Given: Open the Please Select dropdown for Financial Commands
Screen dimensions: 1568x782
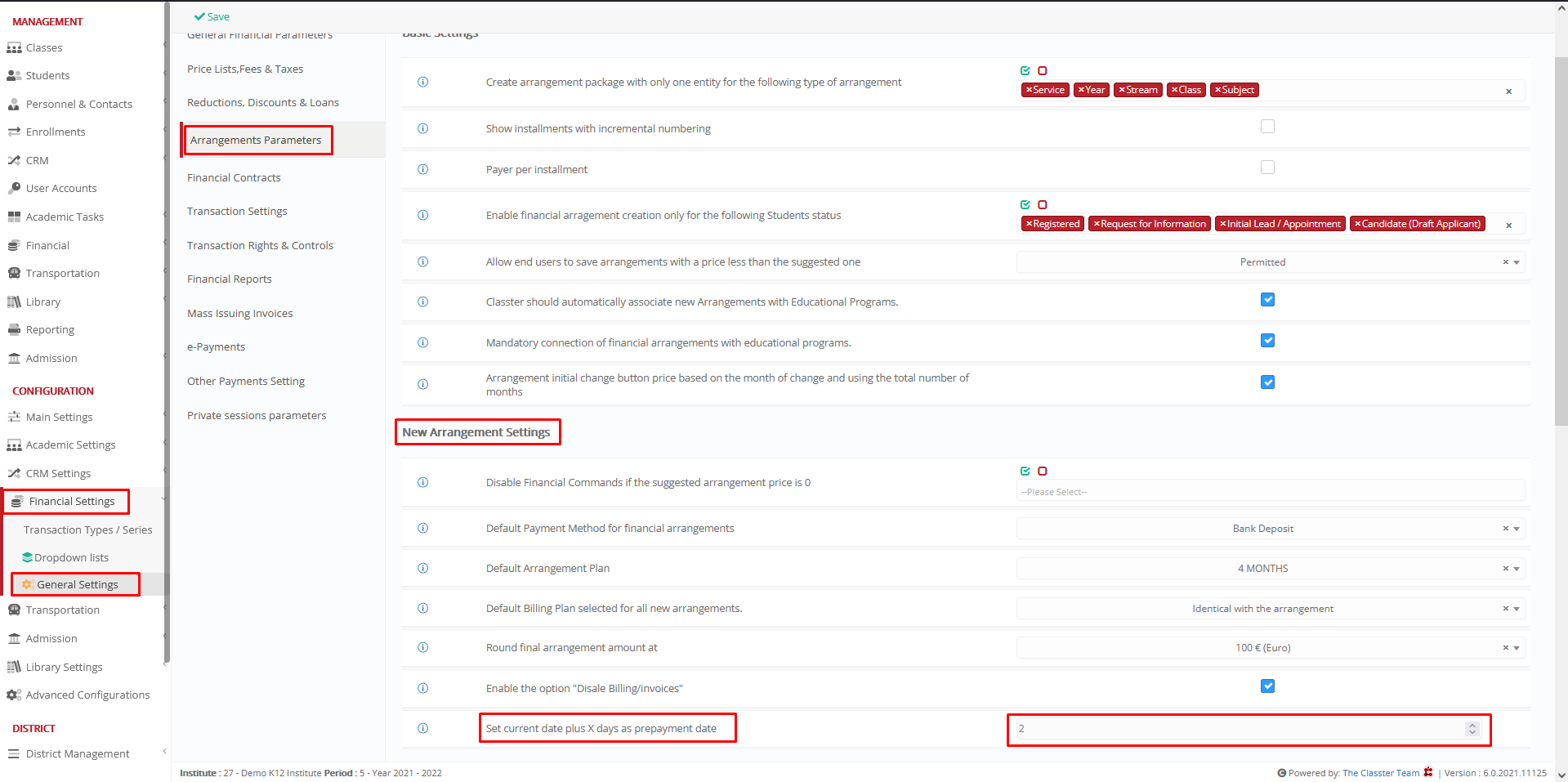Looking at the screenshot, I should click(x=1271, y=491).
